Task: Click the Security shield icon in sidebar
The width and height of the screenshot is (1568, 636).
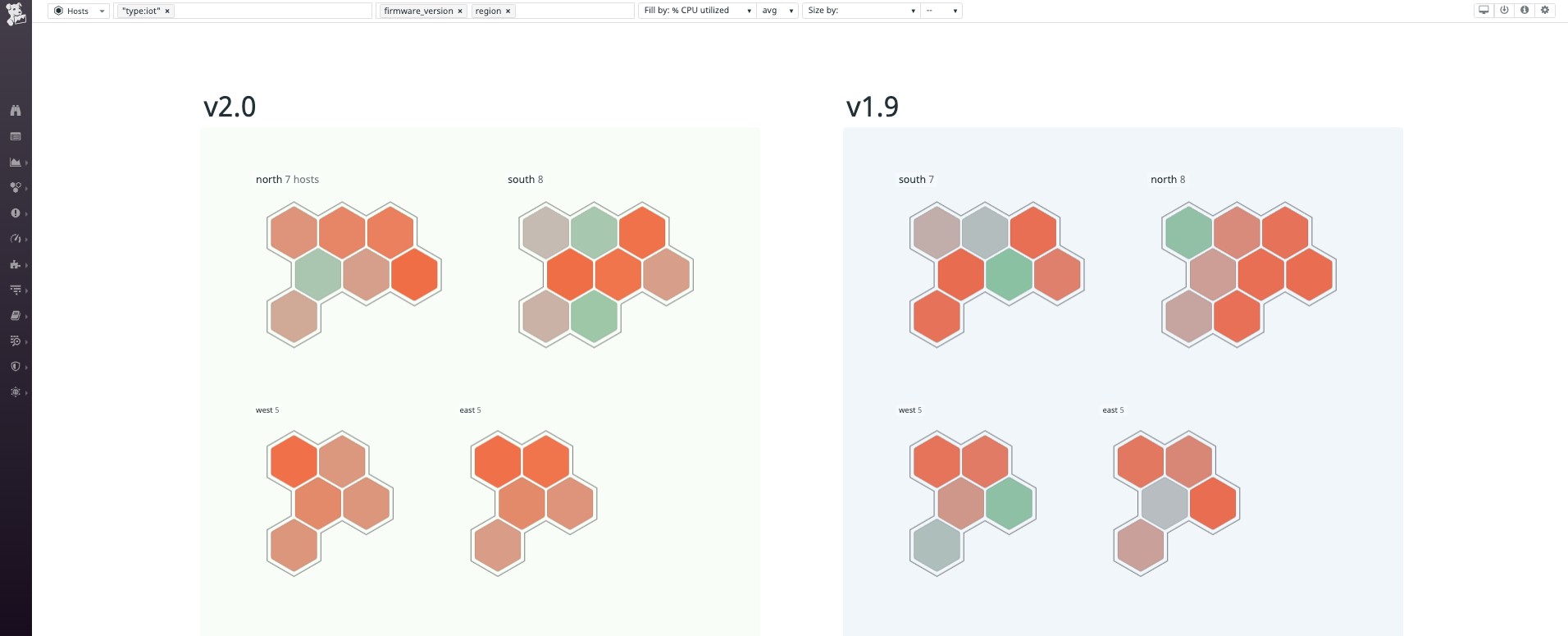Action: (15, 367)
